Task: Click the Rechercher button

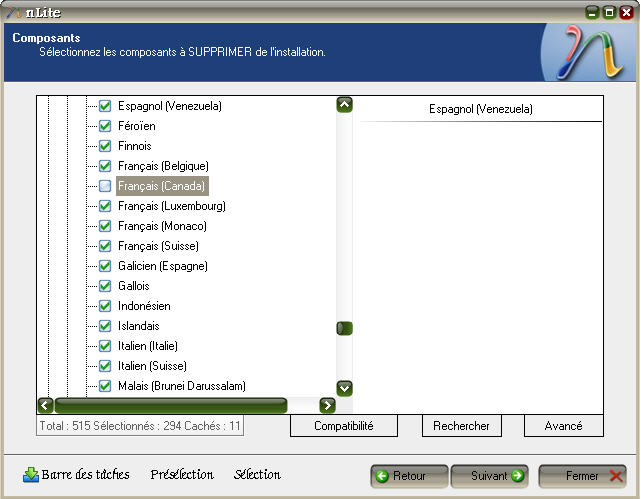Action: [x=462, y=426]
